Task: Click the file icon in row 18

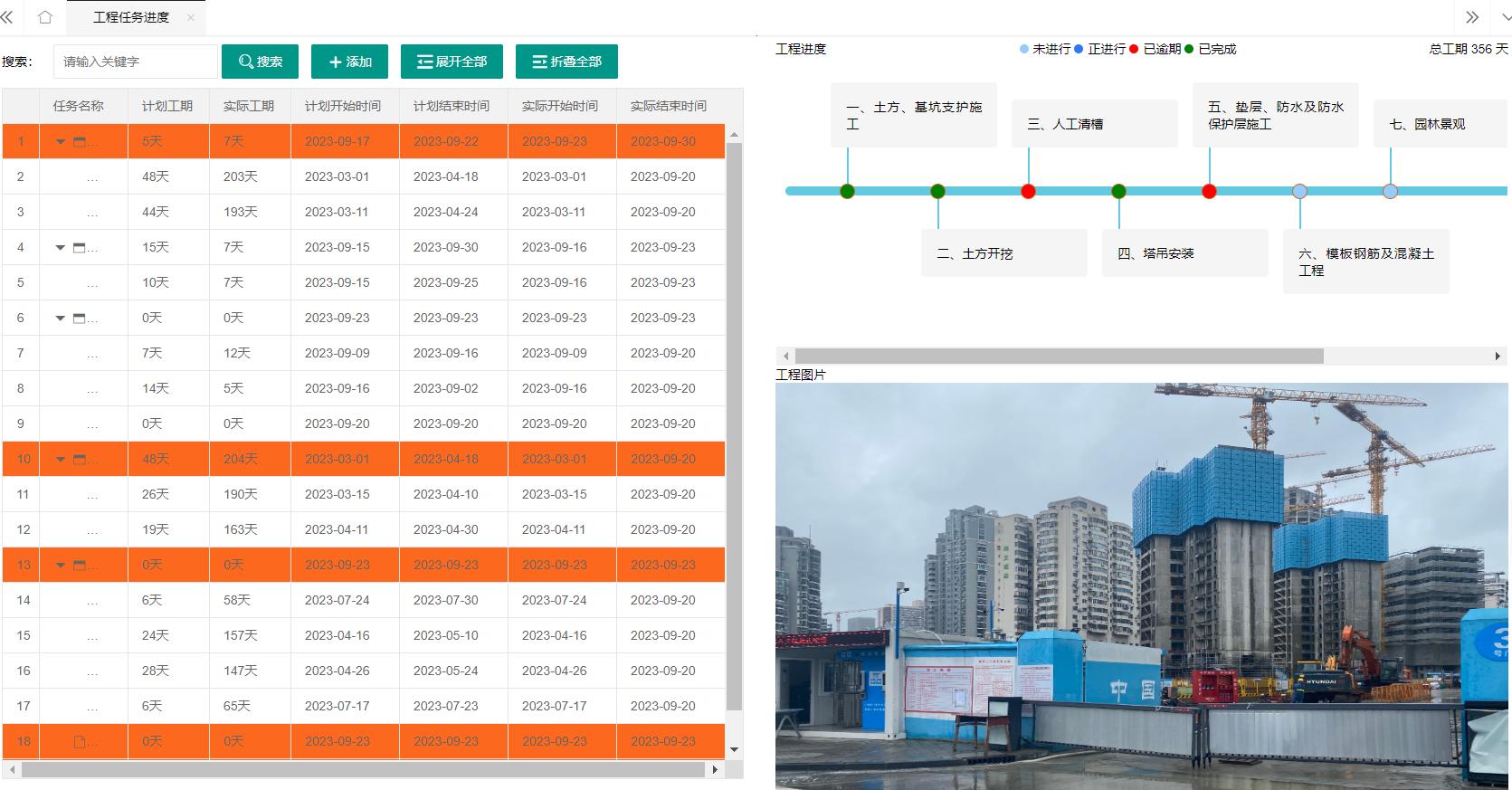Action: 80,742
